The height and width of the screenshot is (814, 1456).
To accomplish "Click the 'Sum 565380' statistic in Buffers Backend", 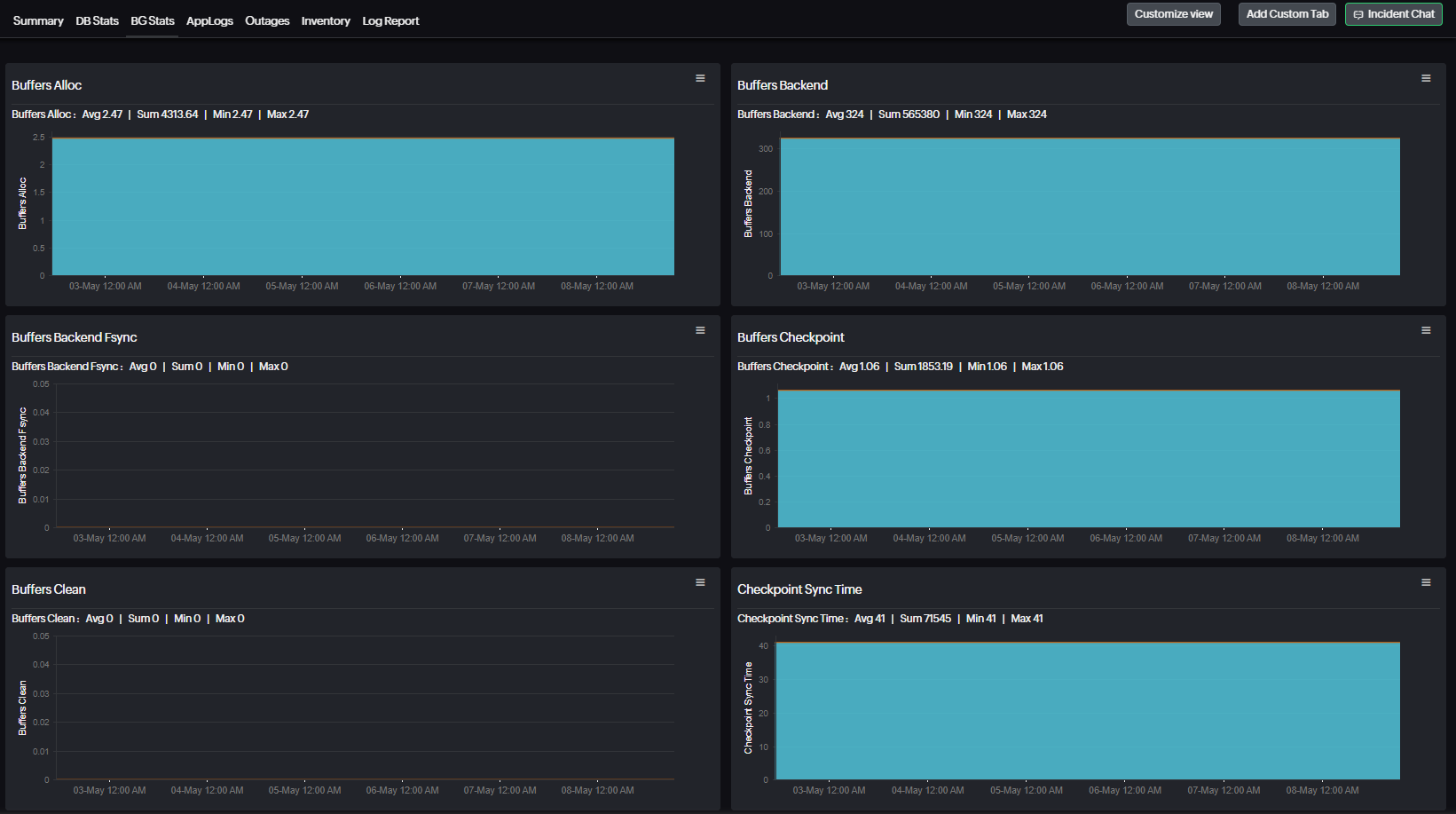I will 909,115.
